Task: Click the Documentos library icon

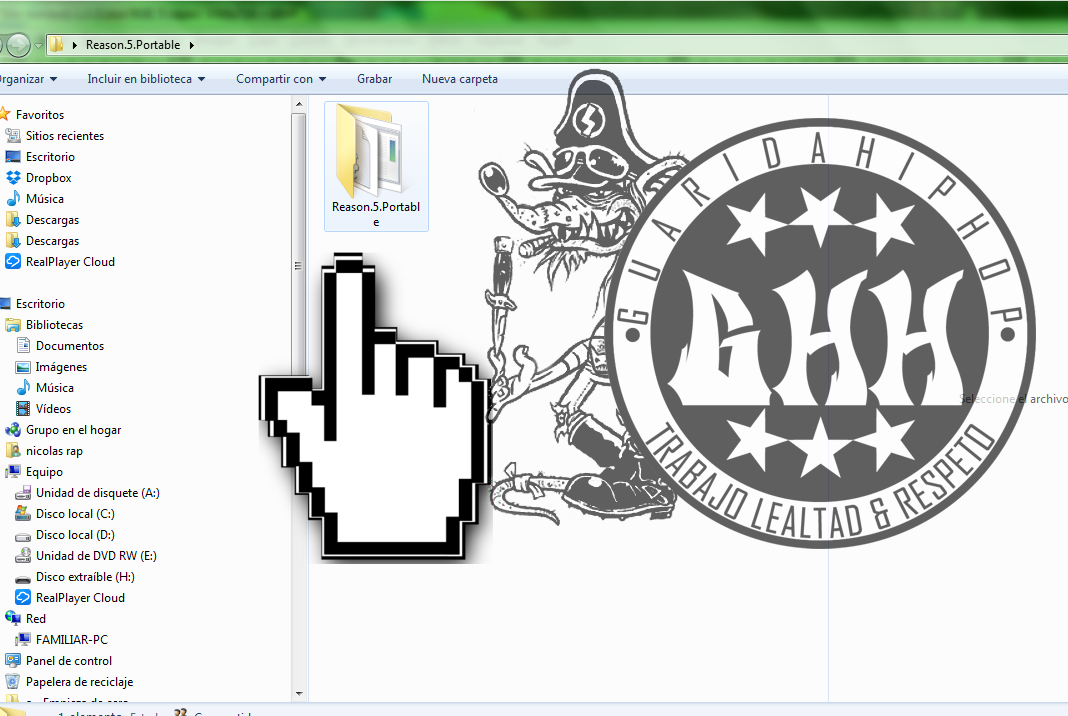Action: click(x=23, y=345)
